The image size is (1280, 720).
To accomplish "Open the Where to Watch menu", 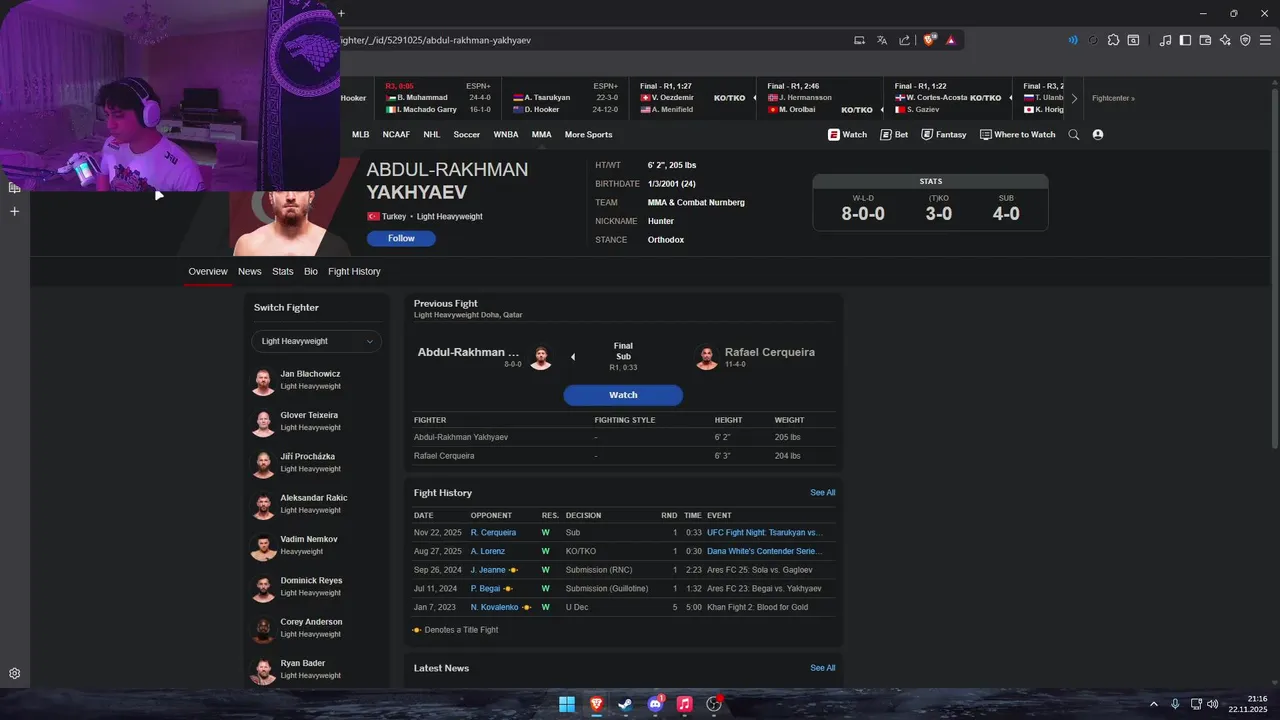I will (x=1017, y=134).
